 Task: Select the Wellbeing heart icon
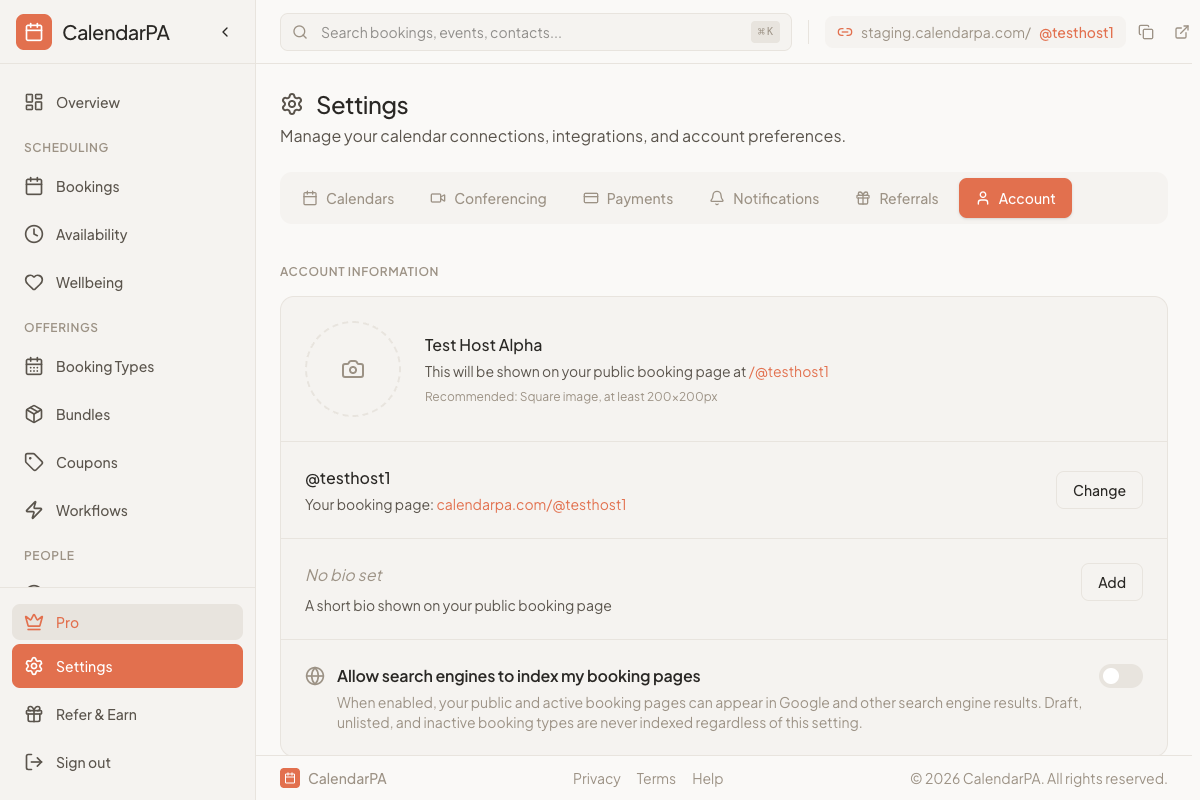(35, 282)
